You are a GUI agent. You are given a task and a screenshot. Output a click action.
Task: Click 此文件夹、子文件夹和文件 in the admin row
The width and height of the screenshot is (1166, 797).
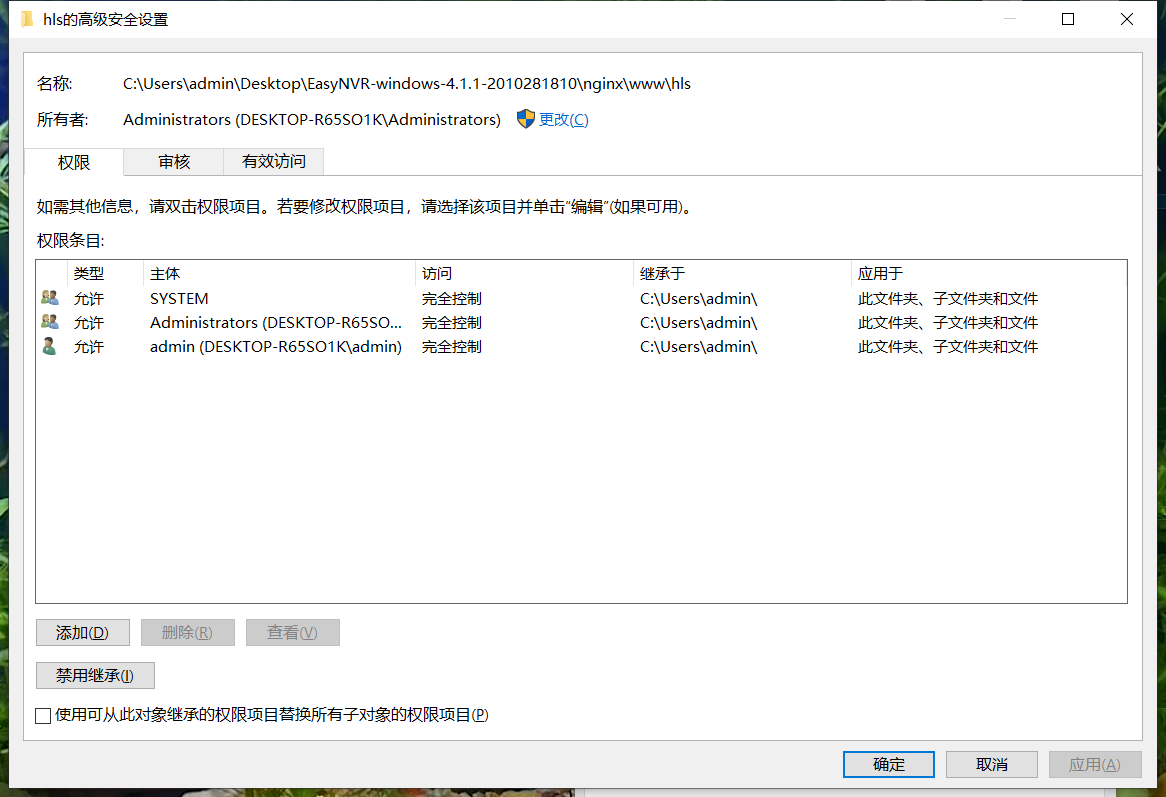(x=947, y=346)
